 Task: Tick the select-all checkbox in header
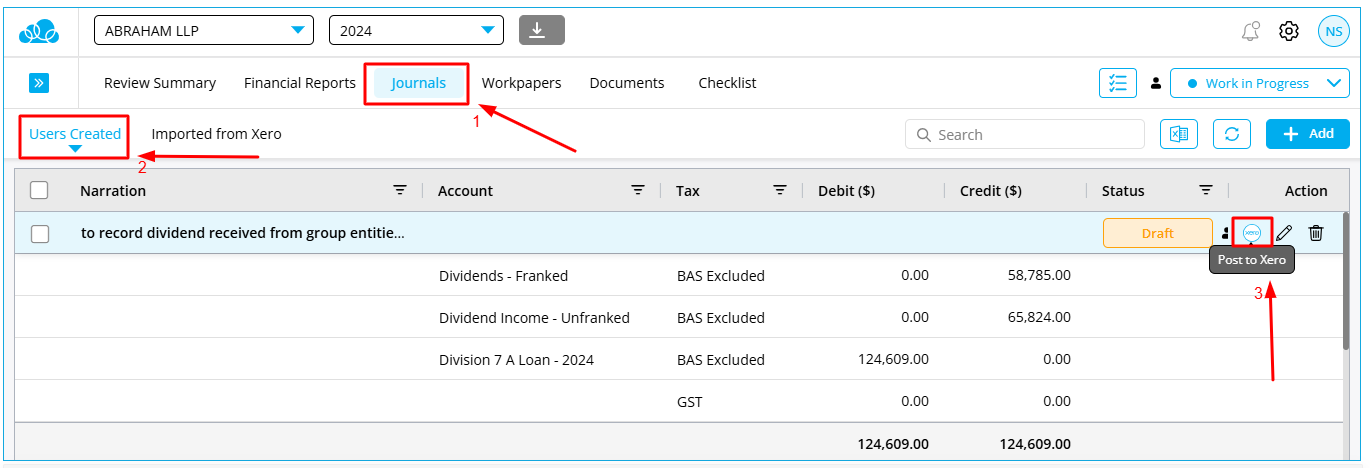pos(39,190)
